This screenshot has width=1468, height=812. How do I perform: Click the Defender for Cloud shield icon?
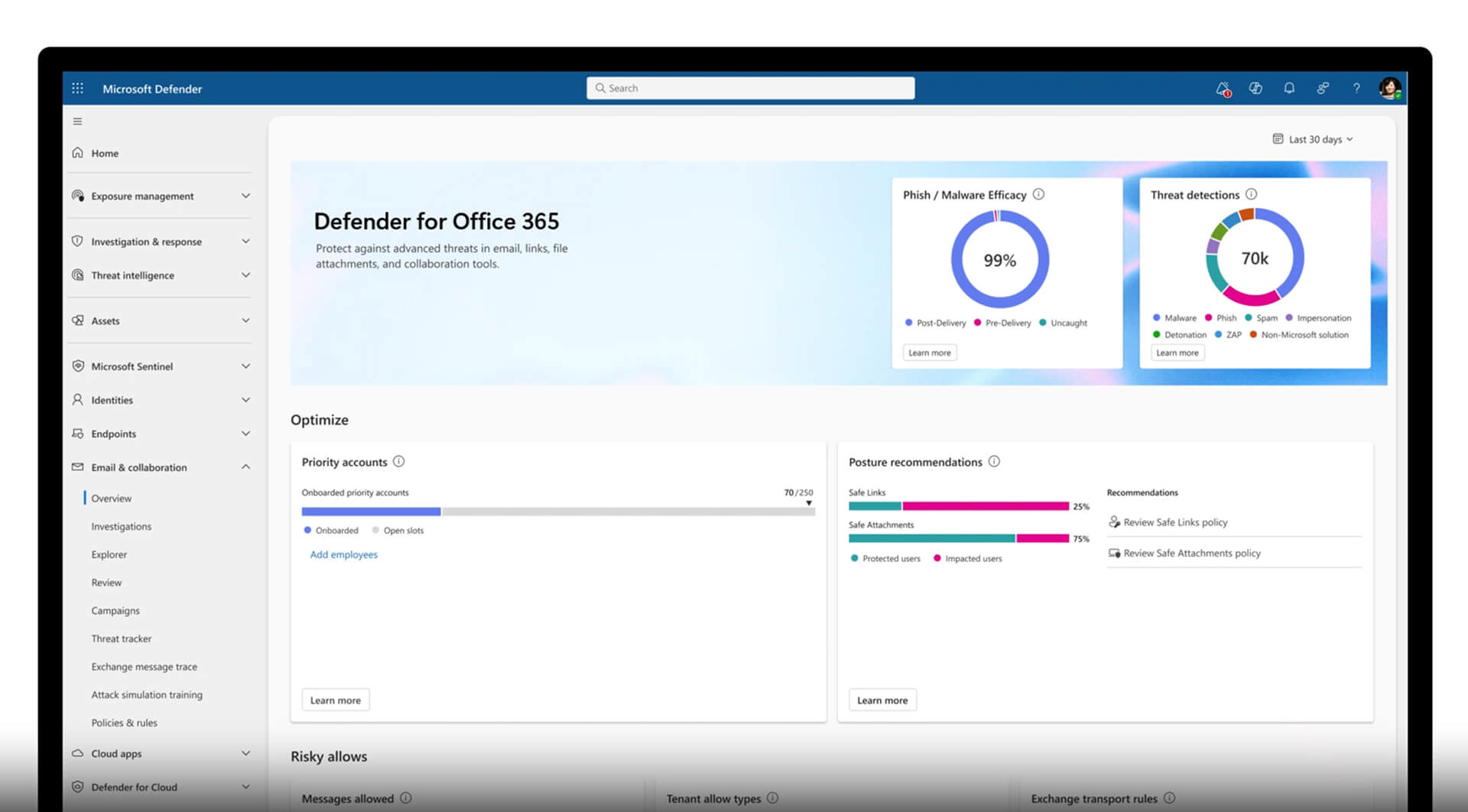point(77,786)
